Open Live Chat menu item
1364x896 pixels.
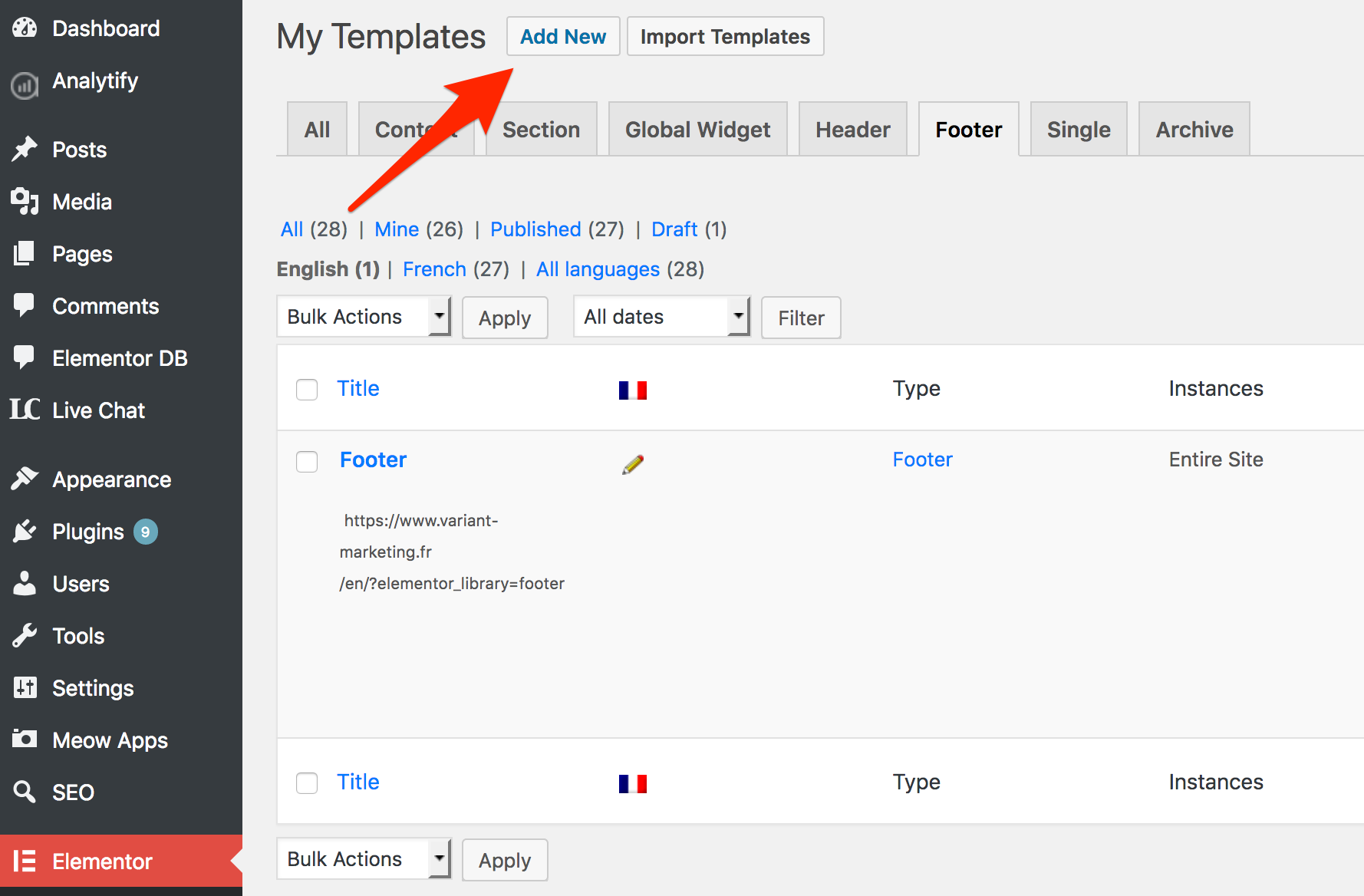click(x=121, y=410)
